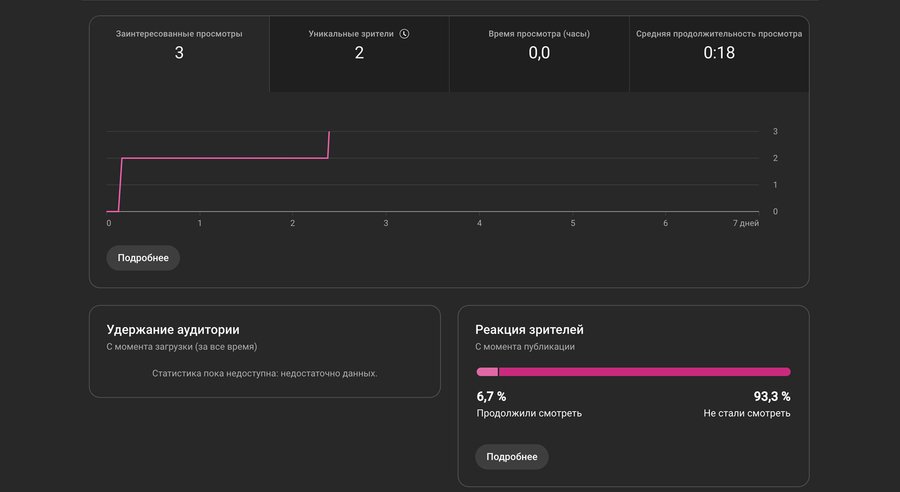Click the "6,7 %" percentage value
Viewport: 900px width, 492px height.
click(x=491, y=396)
